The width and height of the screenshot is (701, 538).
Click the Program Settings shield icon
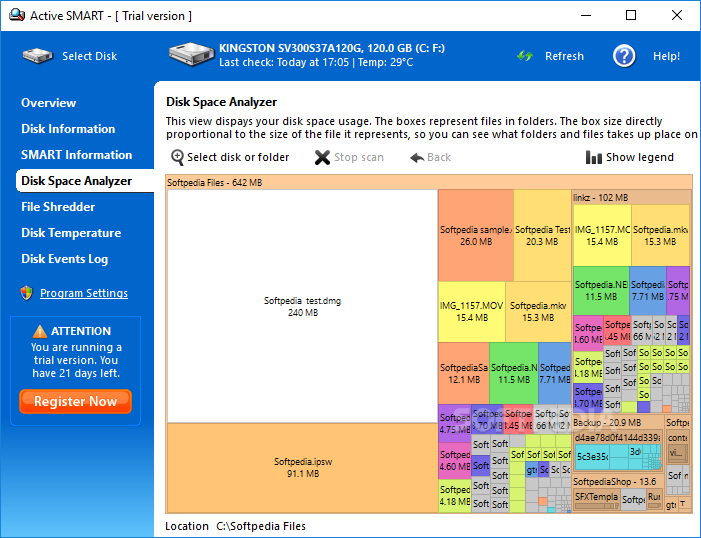click(x=27, y=293)
